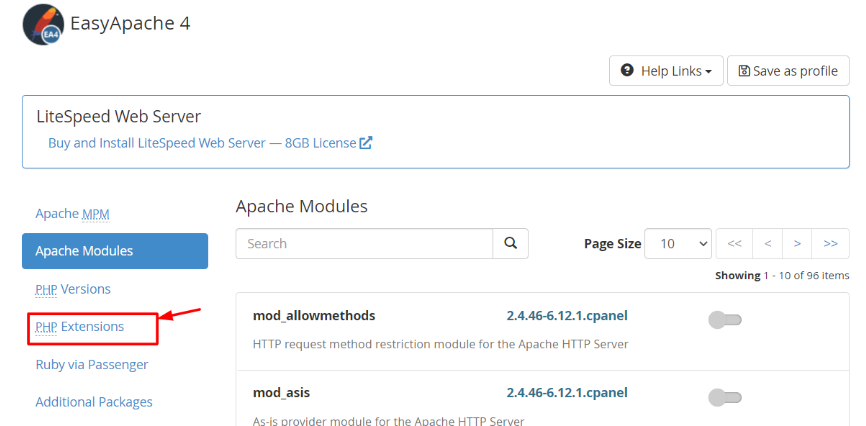Open Additional Packages section
Screen dimensions: 866x426
point(94,402)
